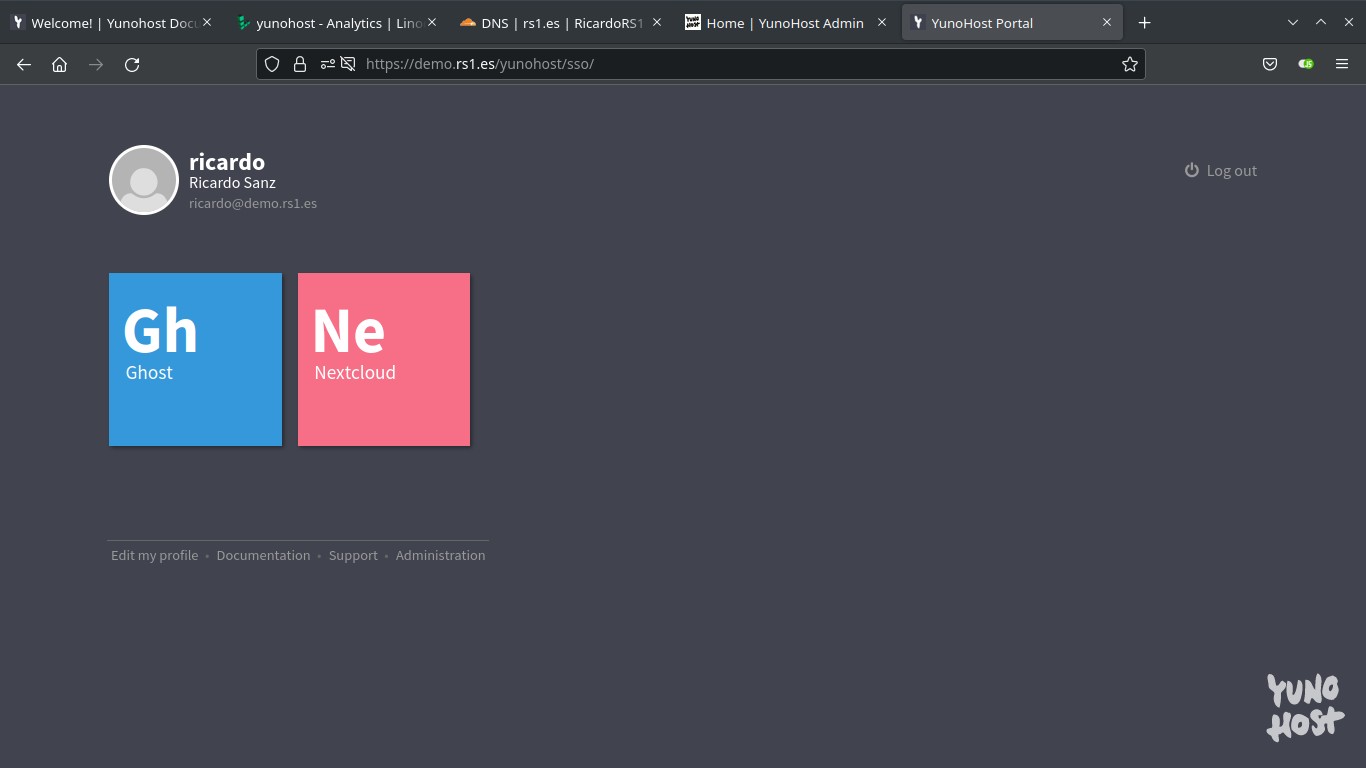
Task: Open the tracking protection shield icon
Action: tap(272, 64)
